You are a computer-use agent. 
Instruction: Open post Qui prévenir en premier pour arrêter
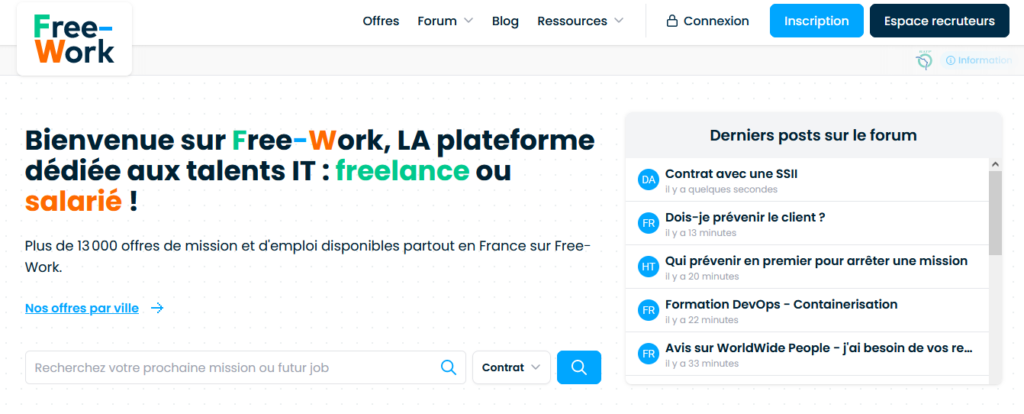[x=816, y=261]
